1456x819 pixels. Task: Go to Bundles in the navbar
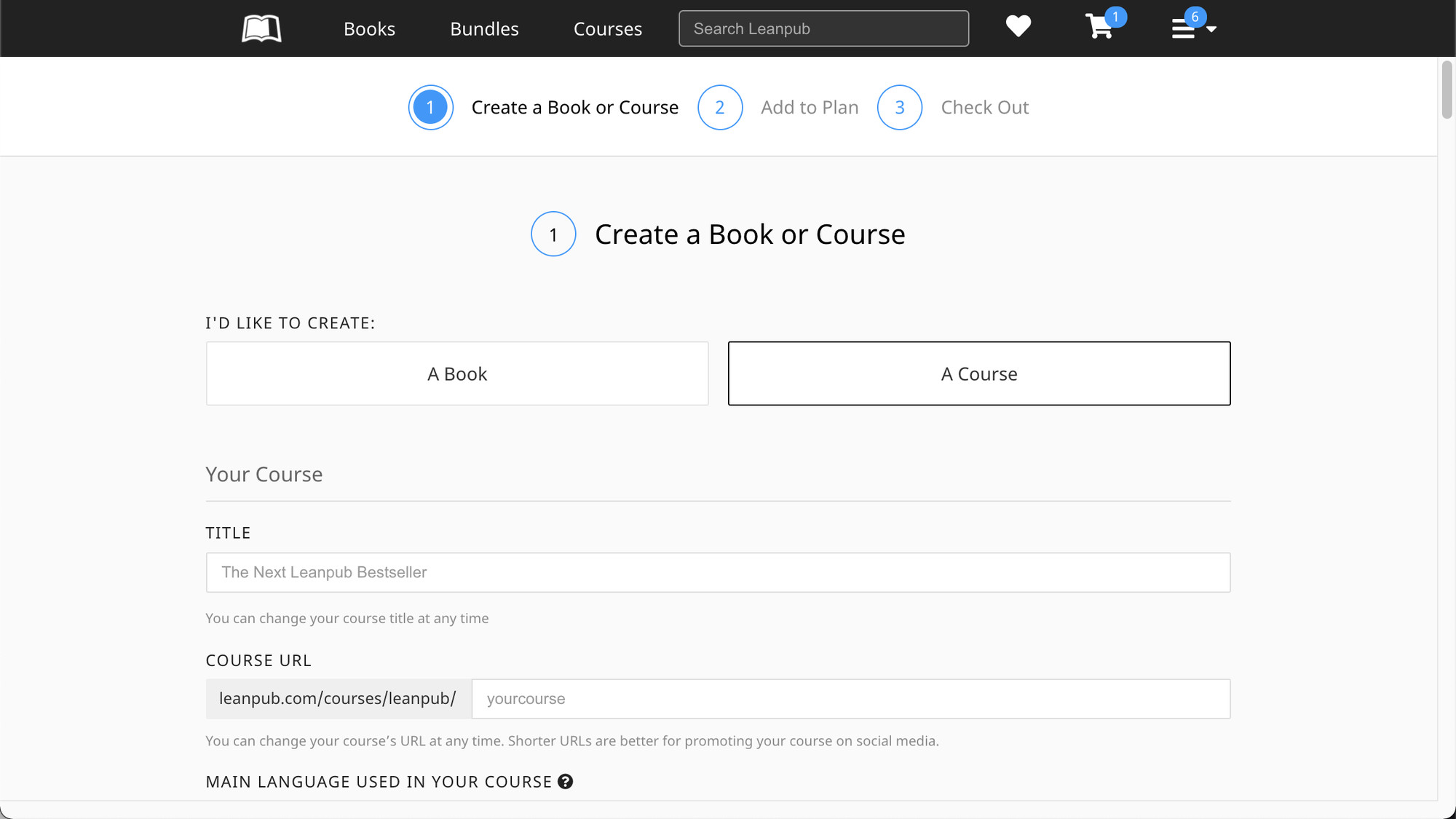(x=484, y=28)
